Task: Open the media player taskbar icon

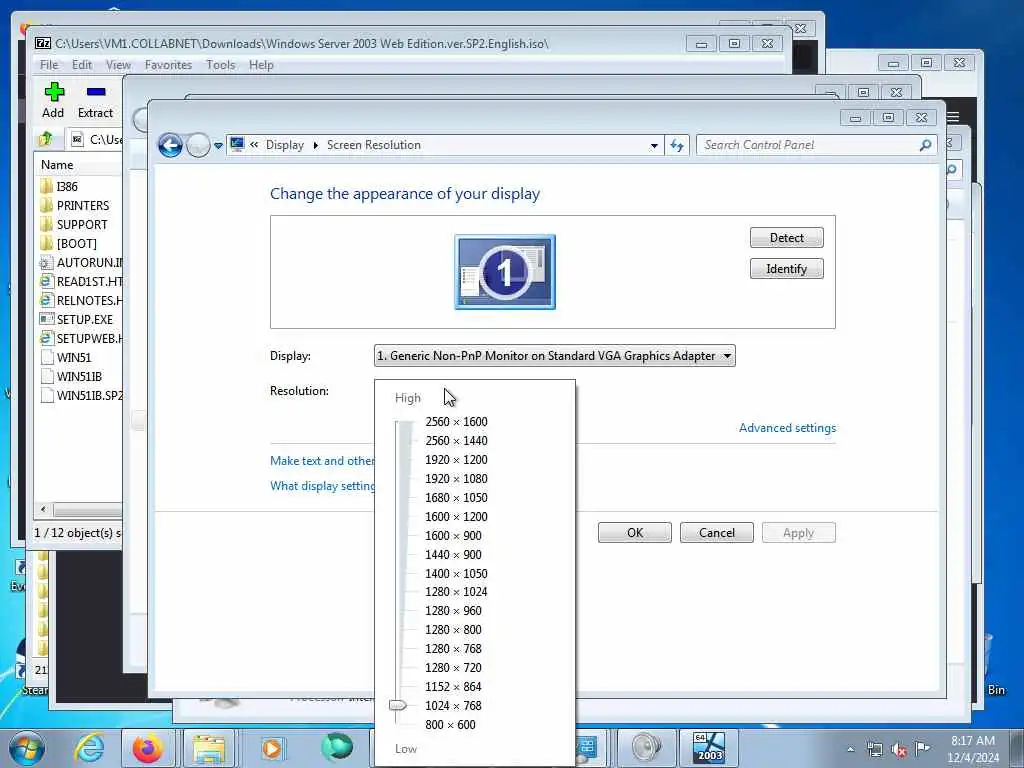Action: pyautogui.click(x=272, y=748)
